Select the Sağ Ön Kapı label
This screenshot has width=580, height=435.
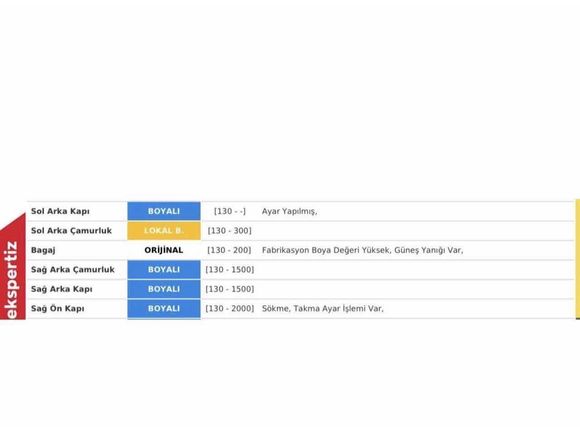58,308
